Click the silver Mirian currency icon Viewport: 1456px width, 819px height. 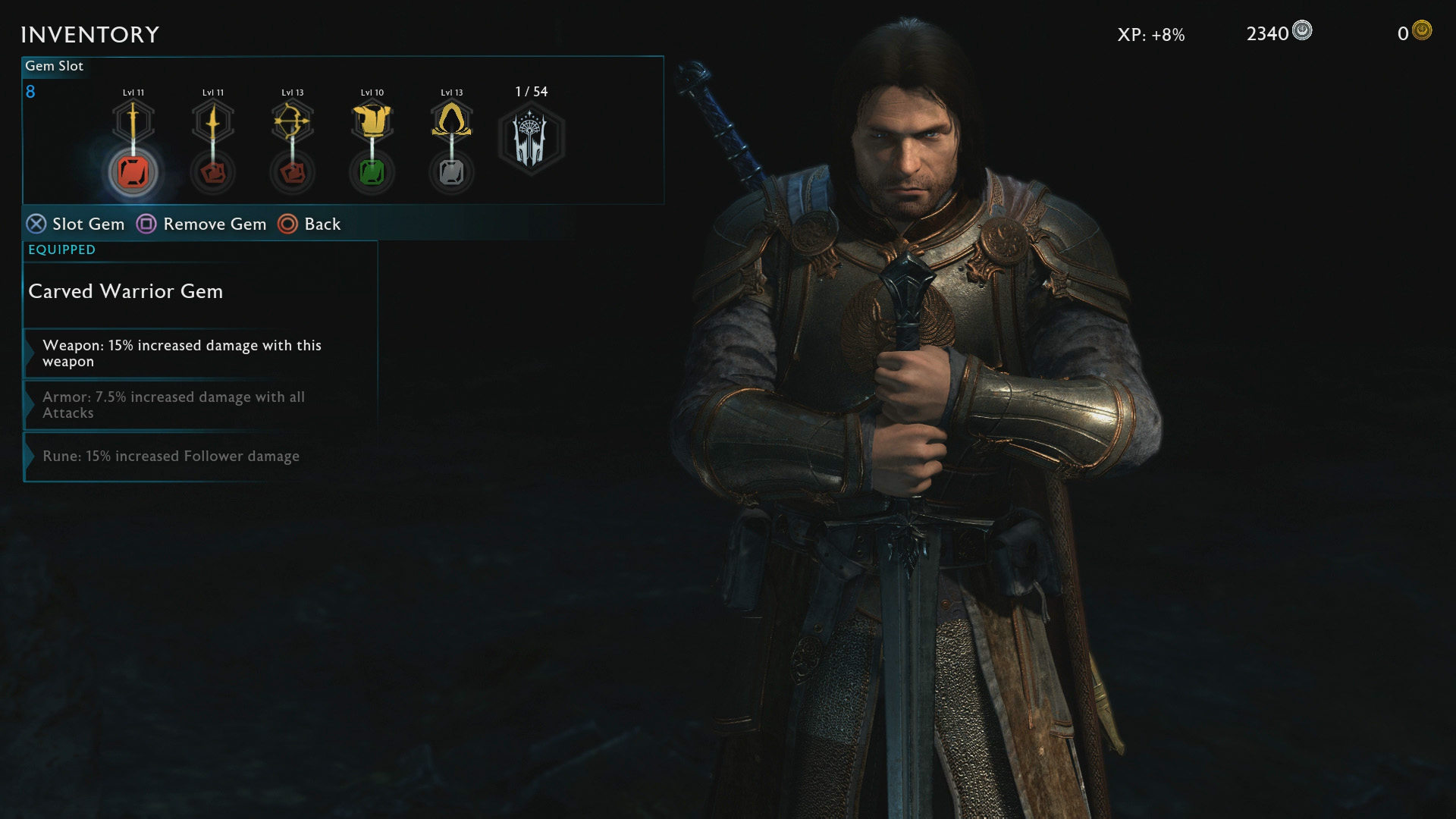1302,30
